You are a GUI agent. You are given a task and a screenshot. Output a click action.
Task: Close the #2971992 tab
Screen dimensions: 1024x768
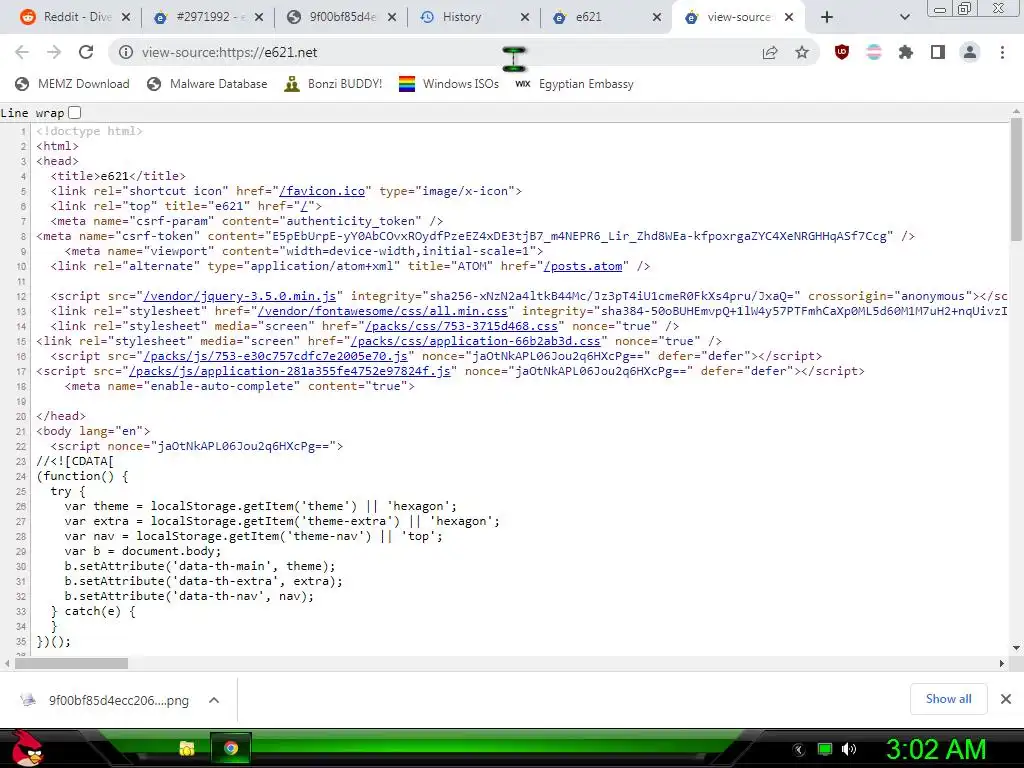pos(259,17)
